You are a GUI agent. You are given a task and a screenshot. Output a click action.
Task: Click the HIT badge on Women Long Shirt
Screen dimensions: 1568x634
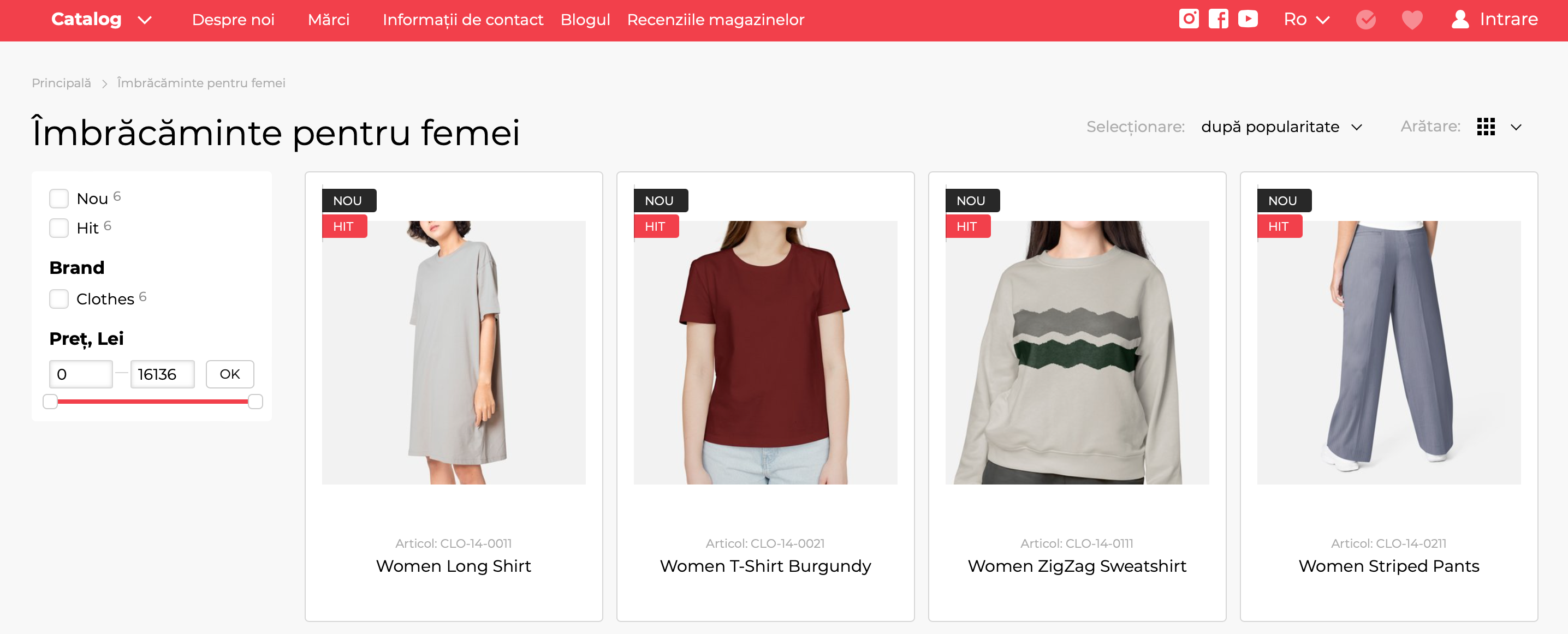[344, 226]
